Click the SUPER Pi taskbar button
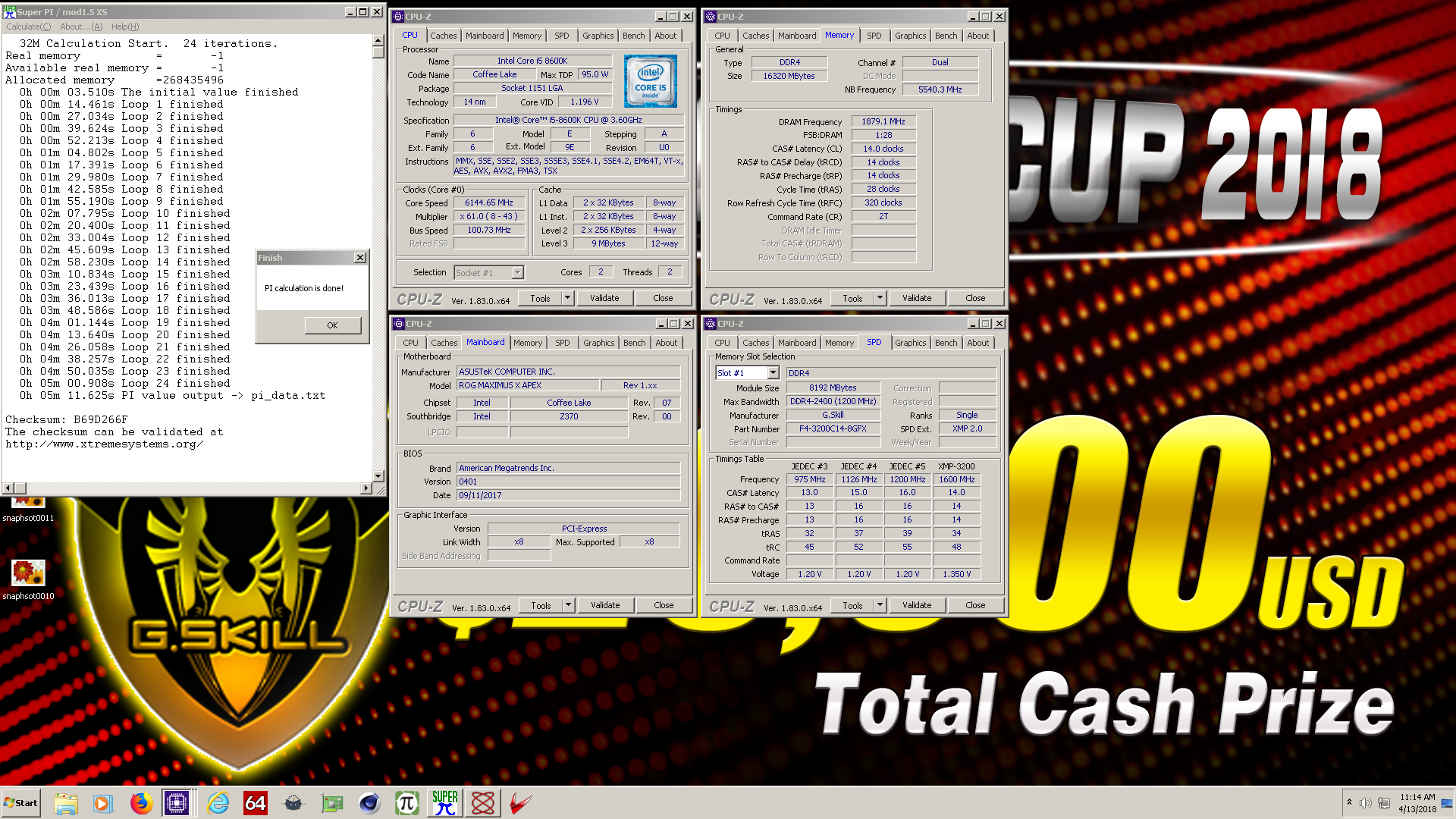The width and height of the screenshot is (1456, 819). coord(445,803)
